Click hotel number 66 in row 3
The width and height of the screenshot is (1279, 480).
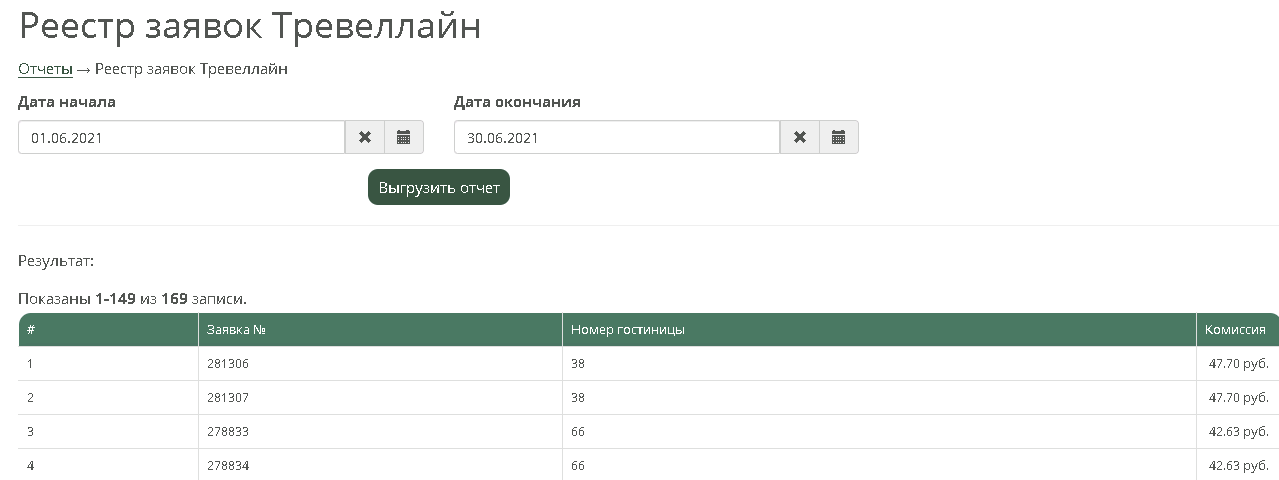click(578, 432)
